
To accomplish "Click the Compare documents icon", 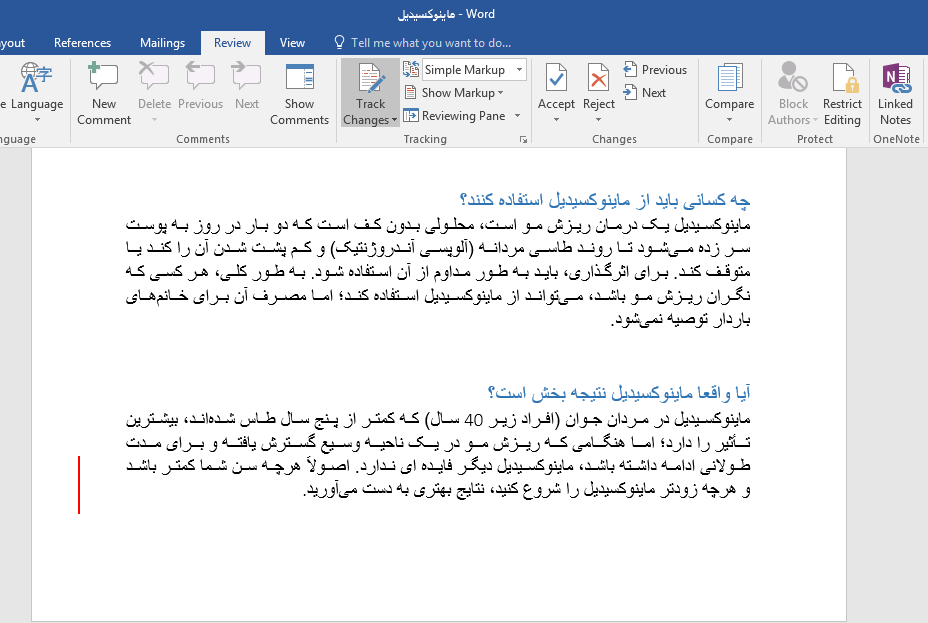I will point(729,78).
